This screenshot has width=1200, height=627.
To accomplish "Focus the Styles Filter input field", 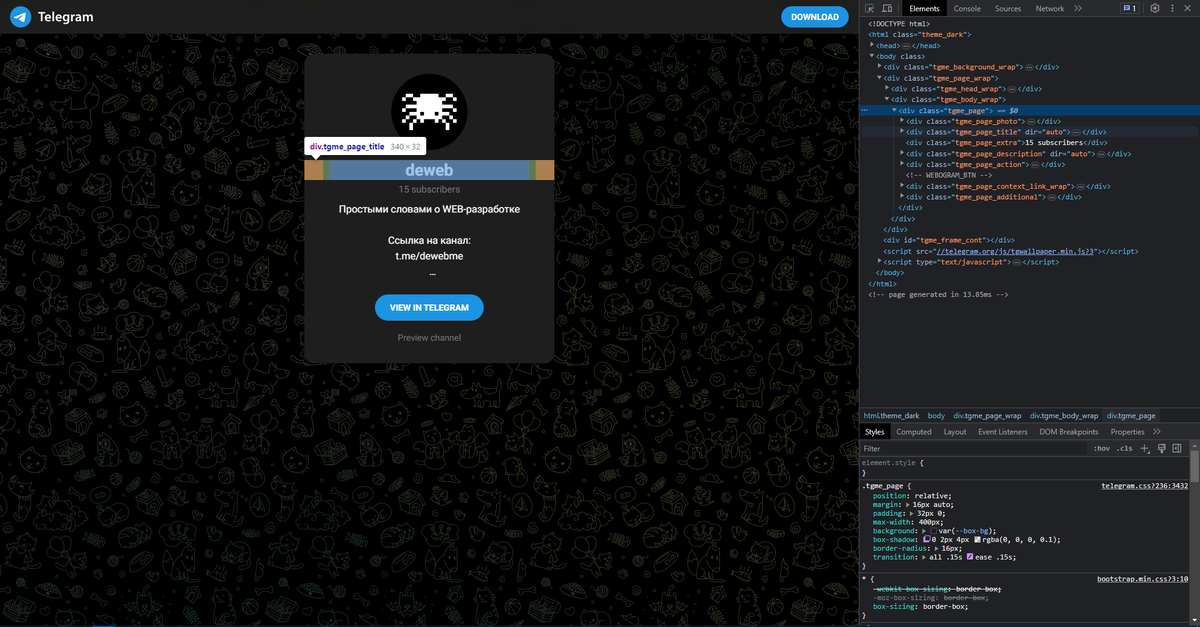I will point(975,449).
